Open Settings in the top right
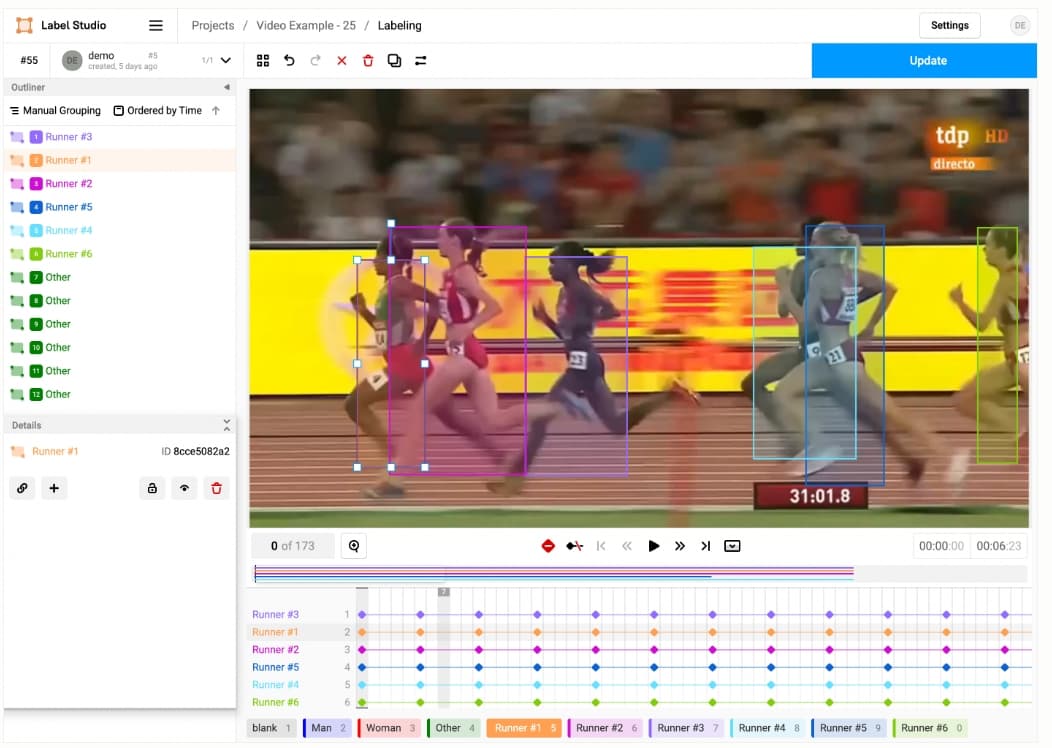This screenshot has width=1052, height=748. (948, 25)
